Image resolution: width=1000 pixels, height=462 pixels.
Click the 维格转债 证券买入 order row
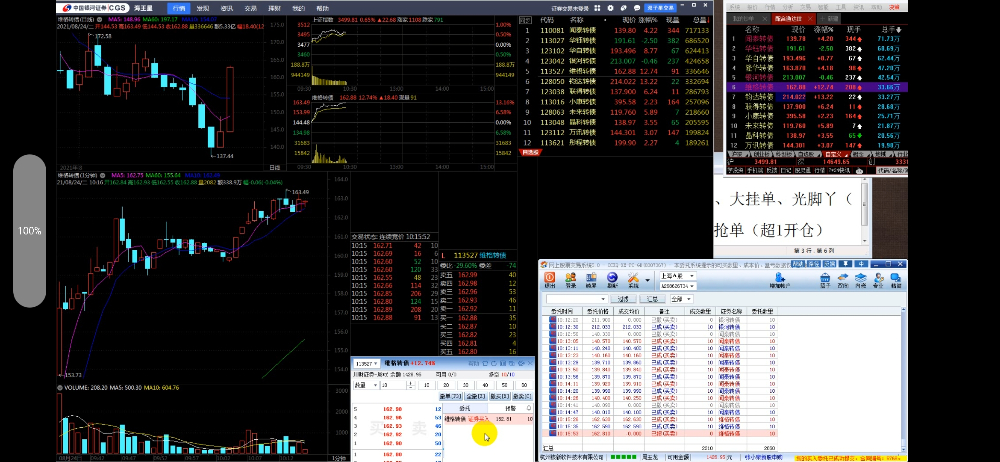488,419
